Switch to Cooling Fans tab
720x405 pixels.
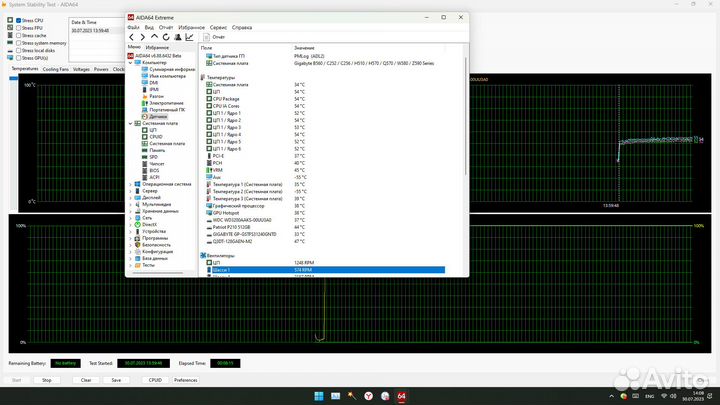pos(56,69)
